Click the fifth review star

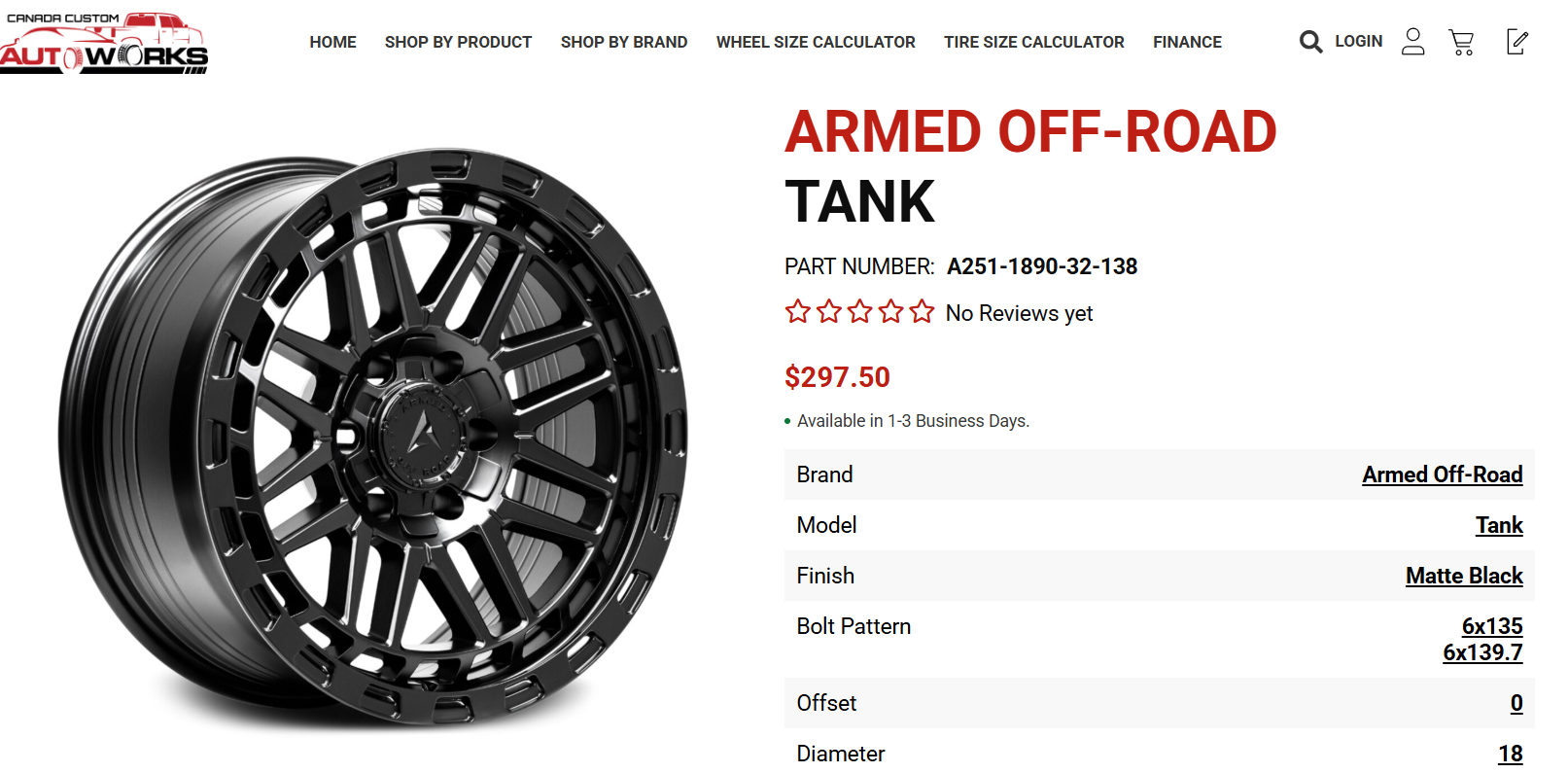922,312
